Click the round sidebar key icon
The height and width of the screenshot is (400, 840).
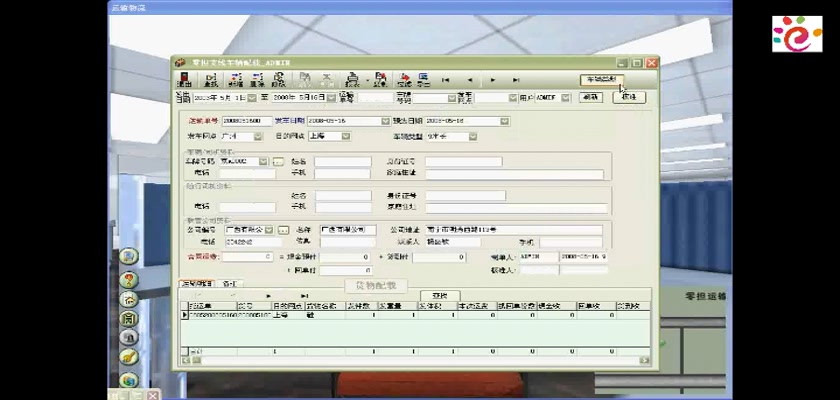[x=129, y=357]
